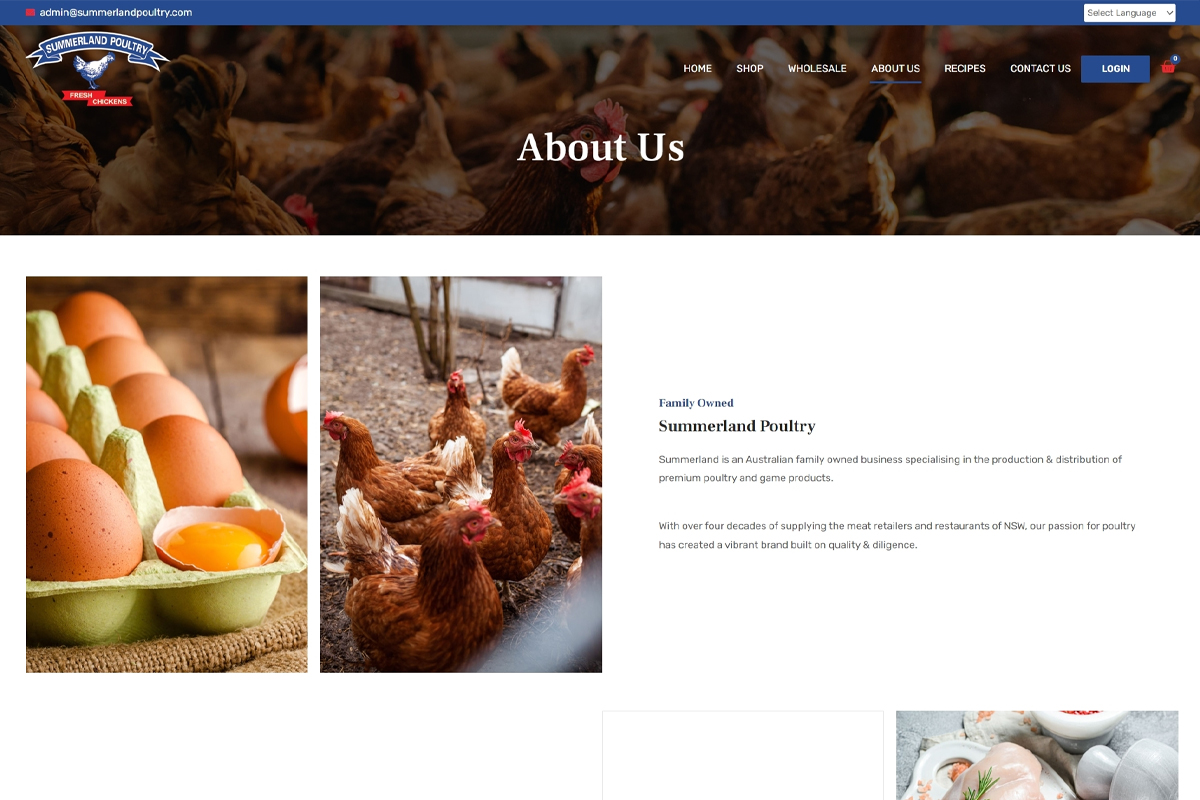Image resolution: width=1200 pixels, height=800 pixels.
Task: Click the Family Owned subtitle text
Action: click(696, 403)
